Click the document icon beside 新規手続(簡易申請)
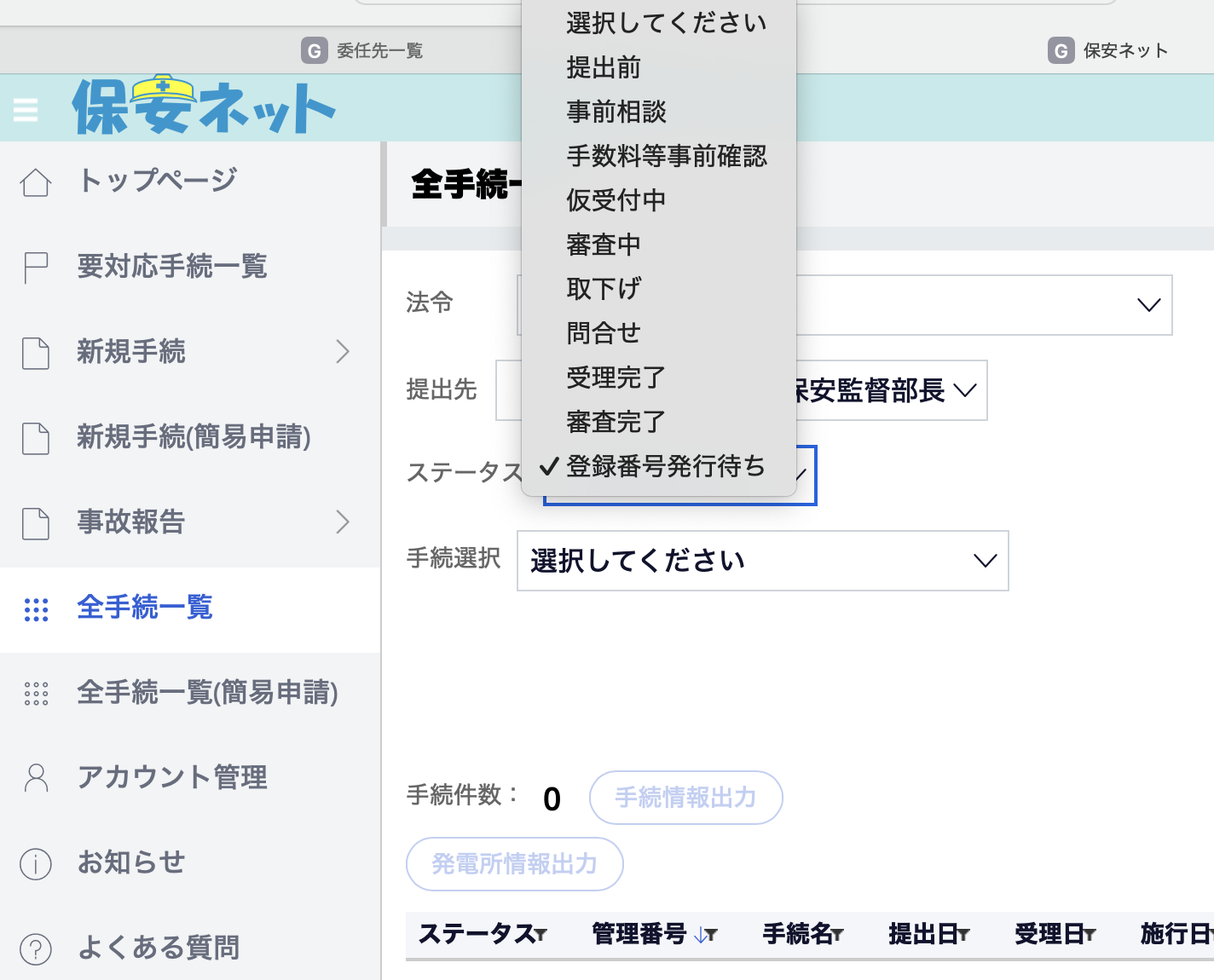Viewport: 1214px width, 980px height. [36, 438]
